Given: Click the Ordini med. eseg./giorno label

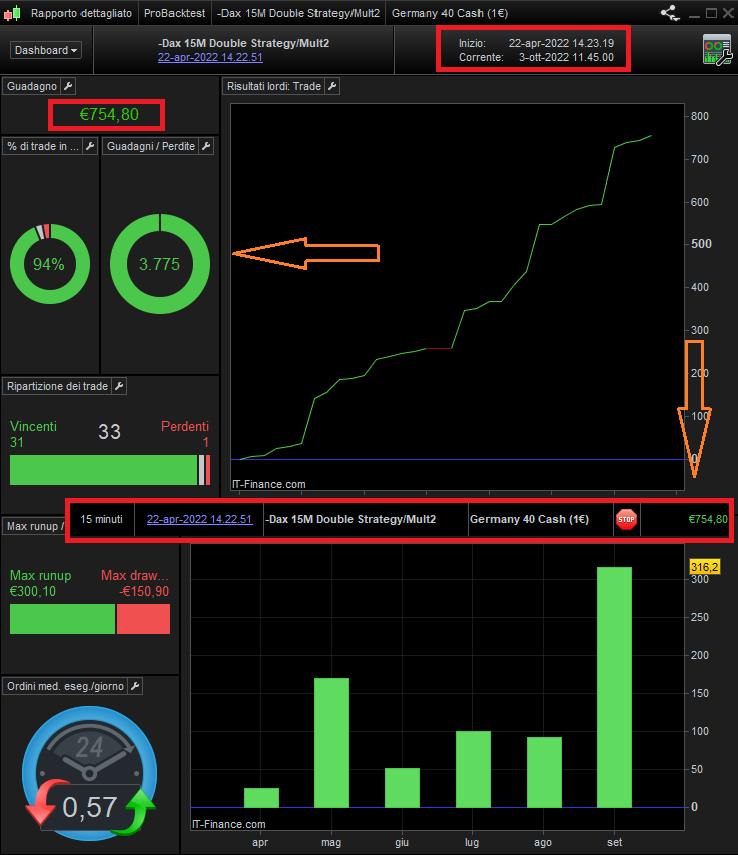Looking at the screenshot, I should (65, 686).
